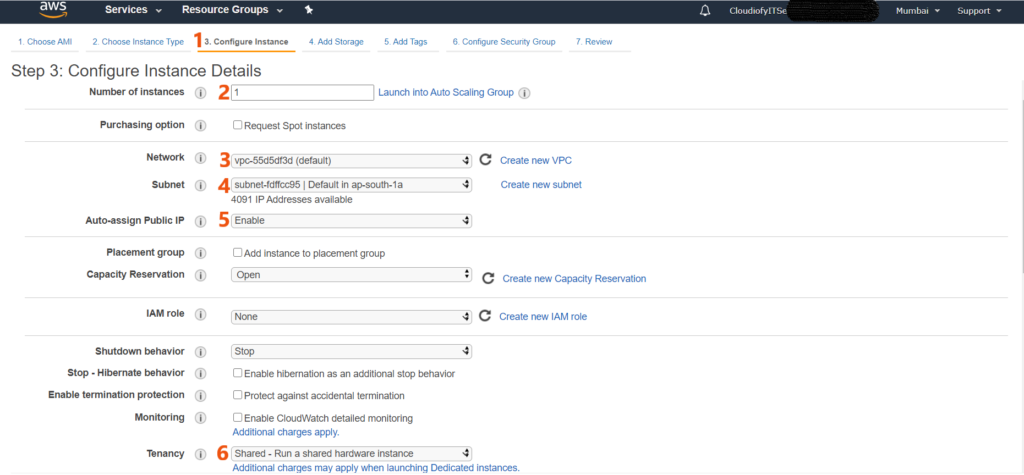Viewport: 1024px width, 475px height.
Task: Click Launch into Auto Scaling Group link
Action: (x=445, y=93)
